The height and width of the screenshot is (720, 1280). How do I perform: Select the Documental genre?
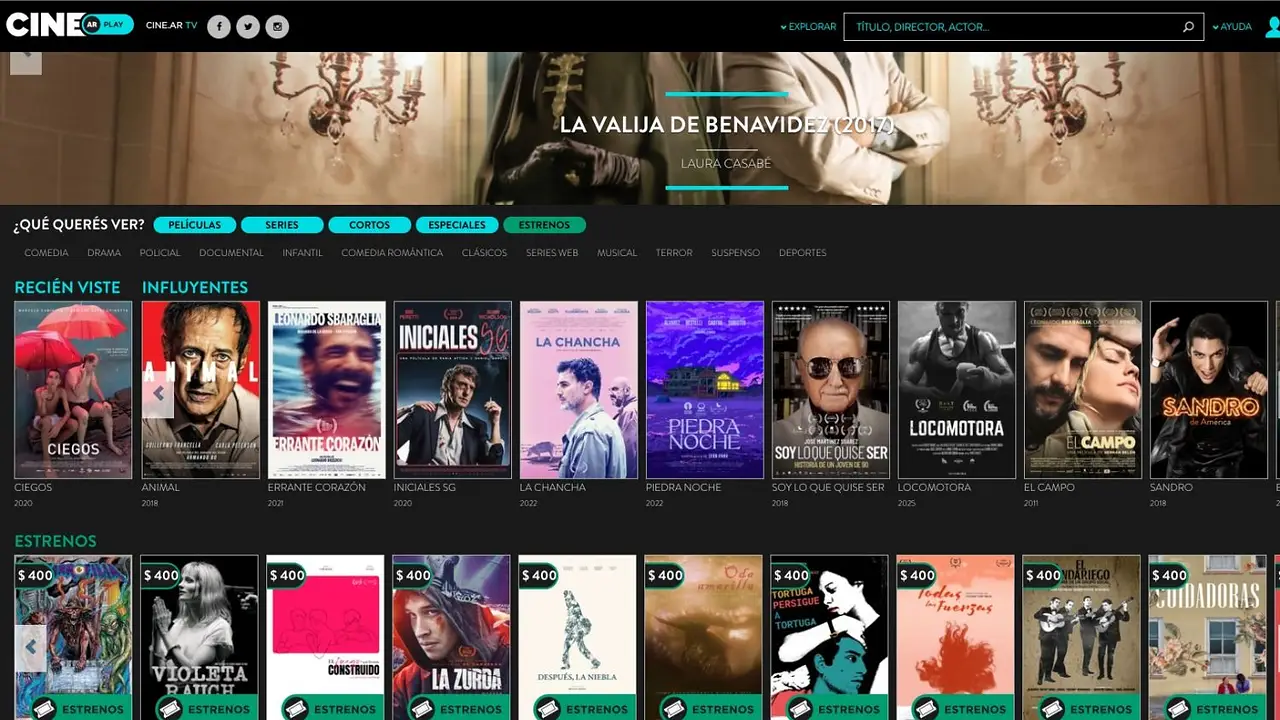click(x=231, y=253)
